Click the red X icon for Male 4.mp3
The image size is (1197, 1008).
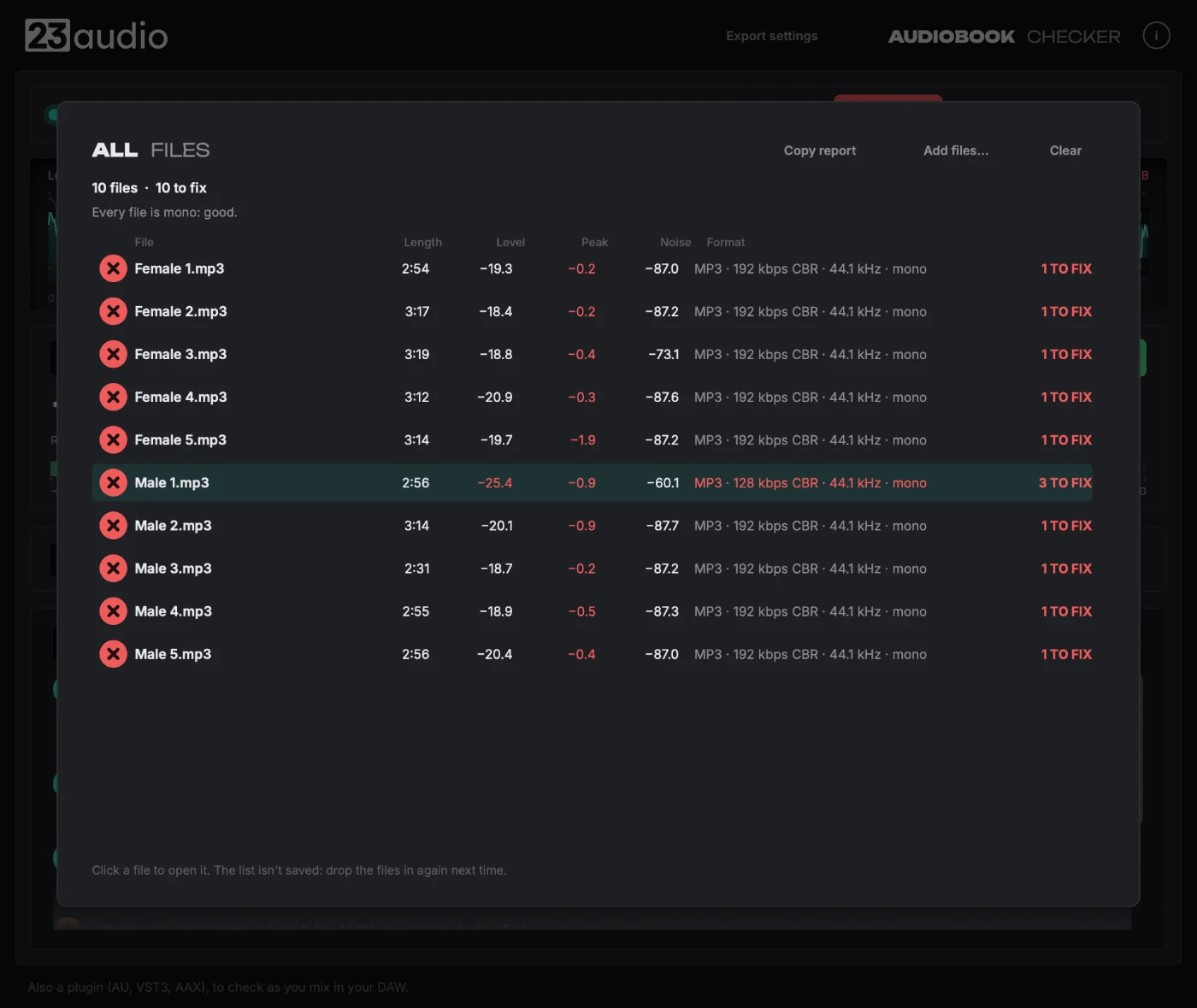point(113,611)
